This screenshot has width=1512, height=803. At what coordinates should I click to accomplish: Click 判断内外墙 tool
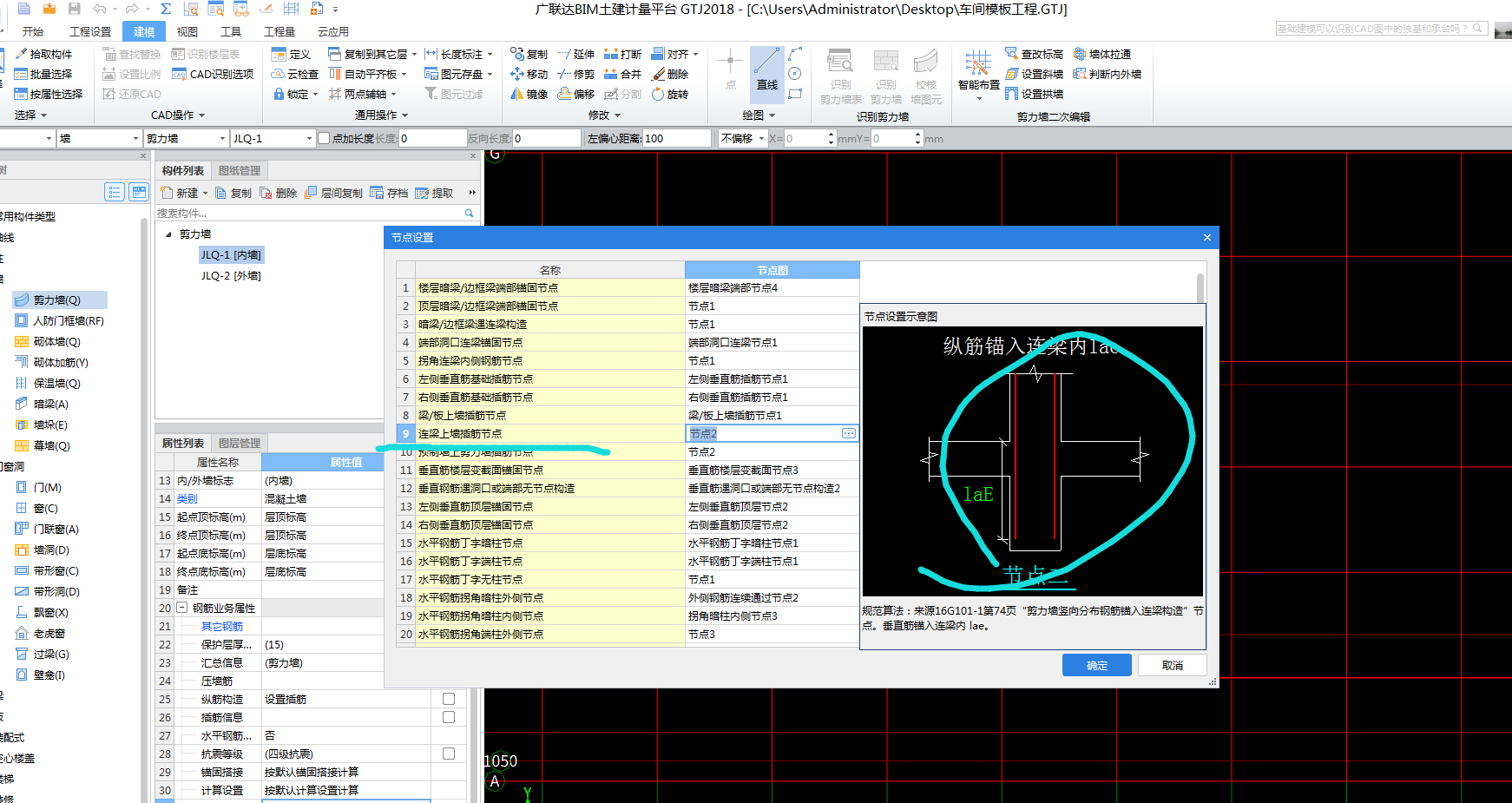(x=1108, y=74)
